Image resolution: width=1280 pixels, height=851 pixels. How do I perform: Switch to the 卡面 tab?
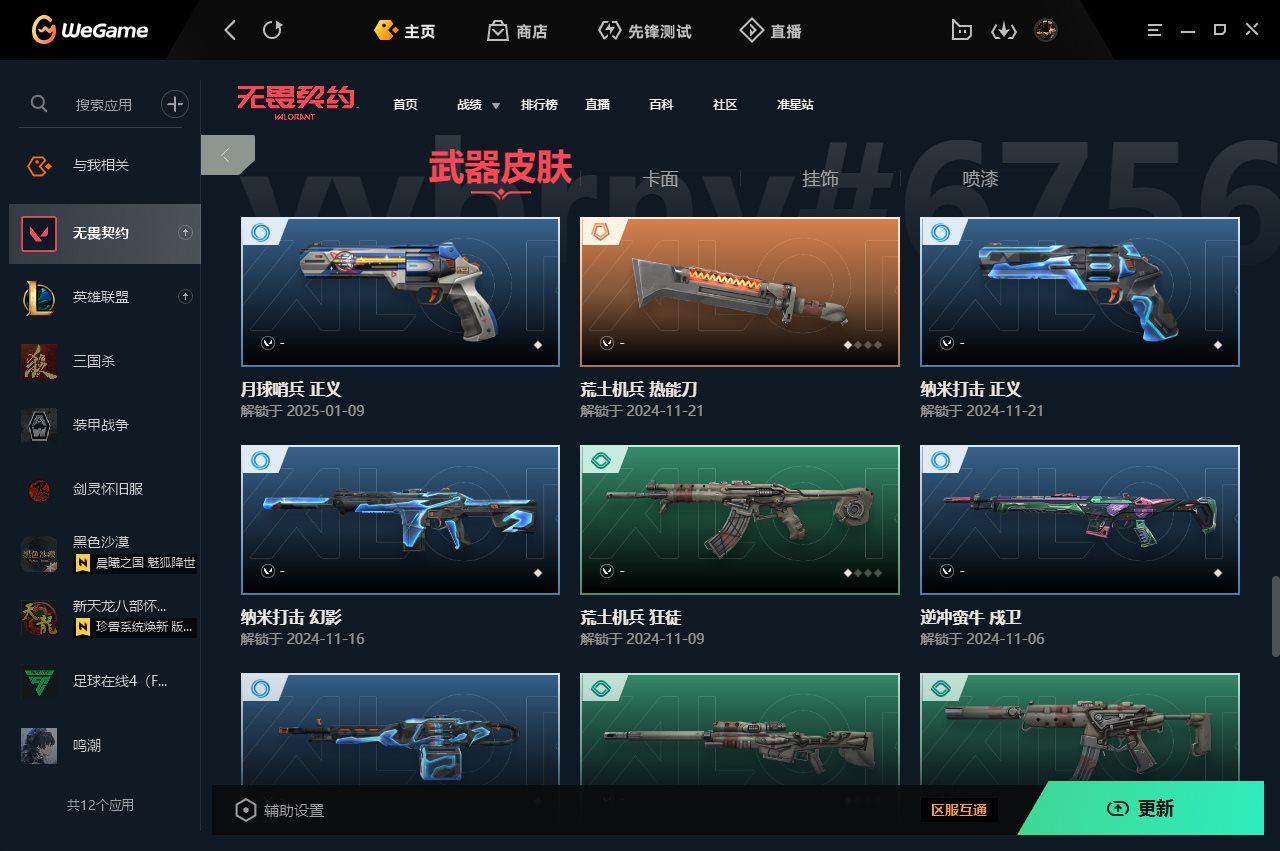[x=660, y=179]
